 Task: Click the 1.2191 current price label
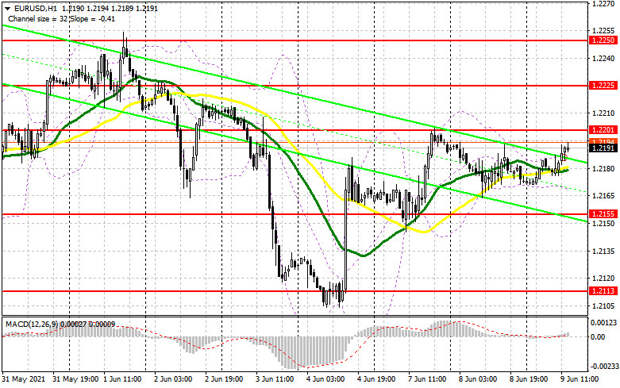pyautogui.click(x=603, y=148)
